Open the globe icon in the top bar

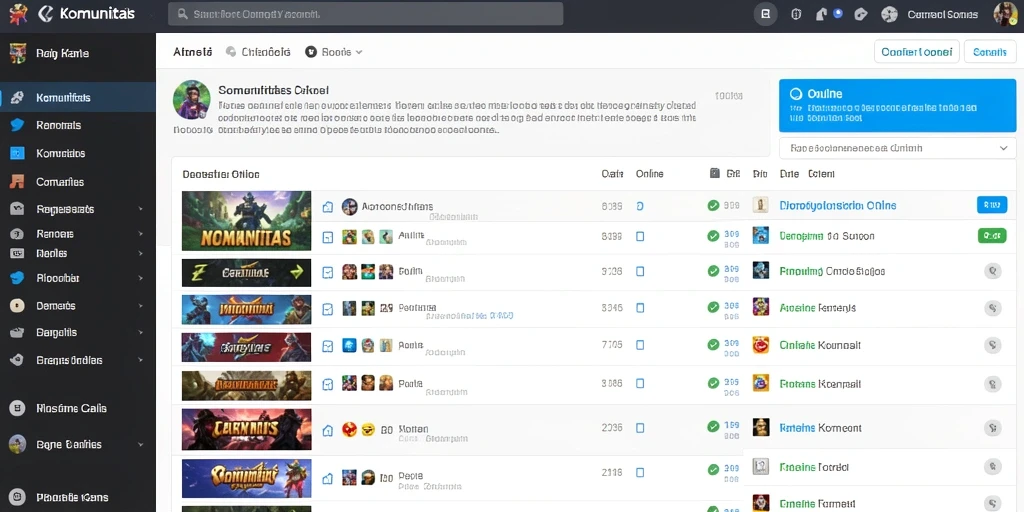tap(889, 14)
